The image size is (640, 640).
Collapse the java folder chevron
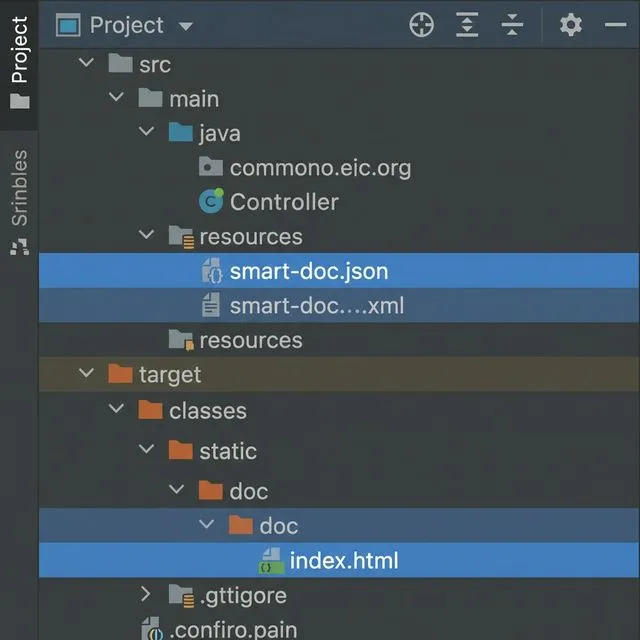[147, 133]
